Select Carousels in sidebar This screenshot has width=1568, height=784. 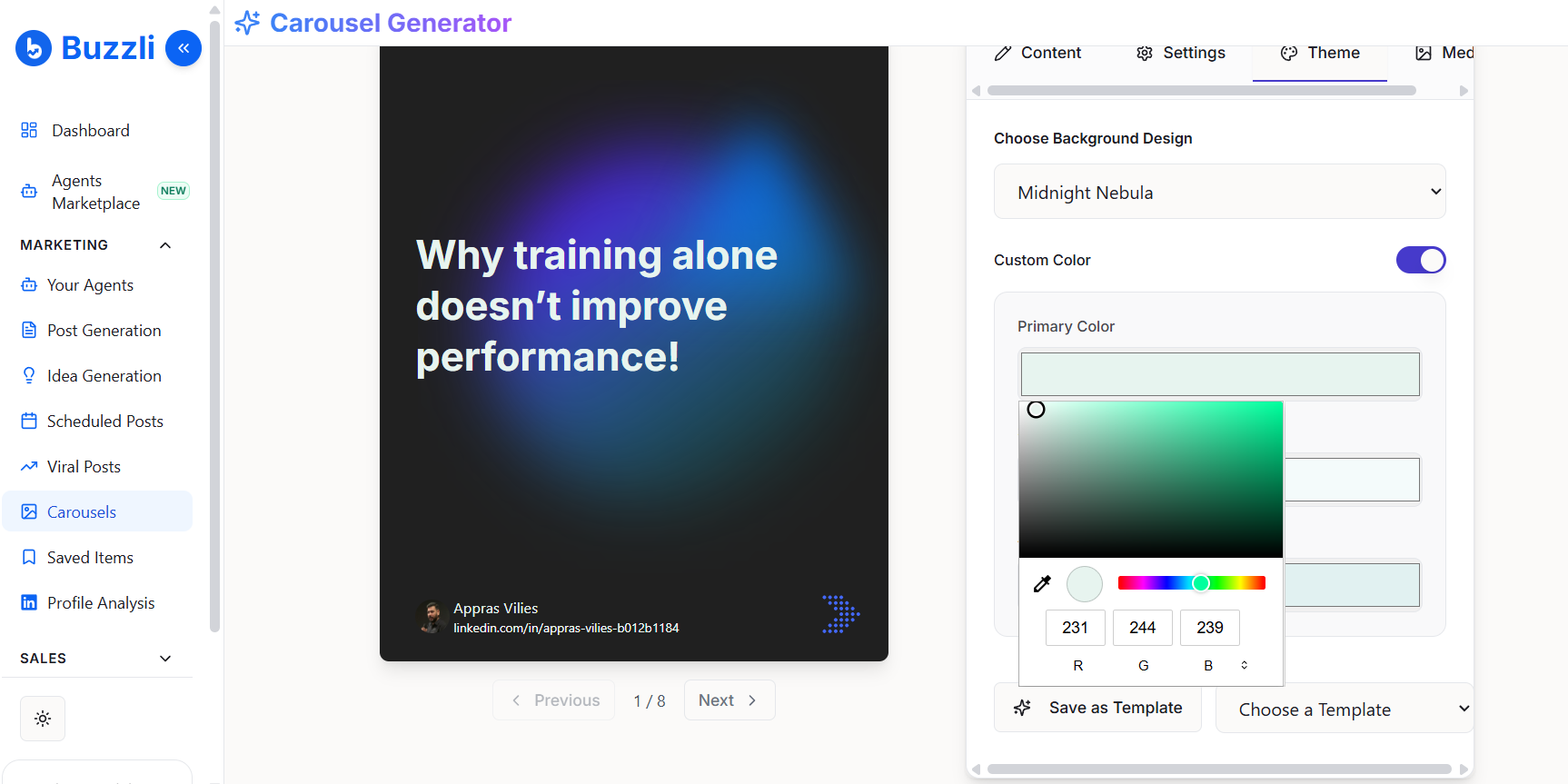tap(97, 511)
